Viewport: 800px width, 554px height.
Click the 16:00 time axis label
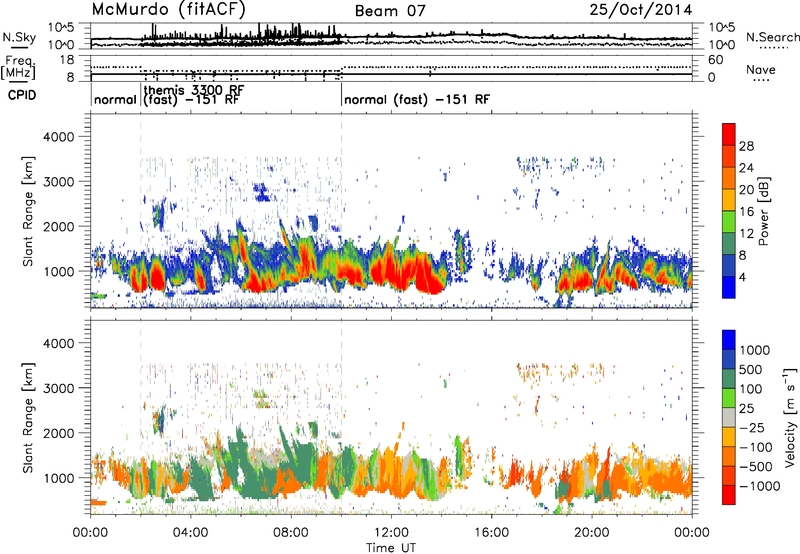pyautogui.click(x=491, y=533)
